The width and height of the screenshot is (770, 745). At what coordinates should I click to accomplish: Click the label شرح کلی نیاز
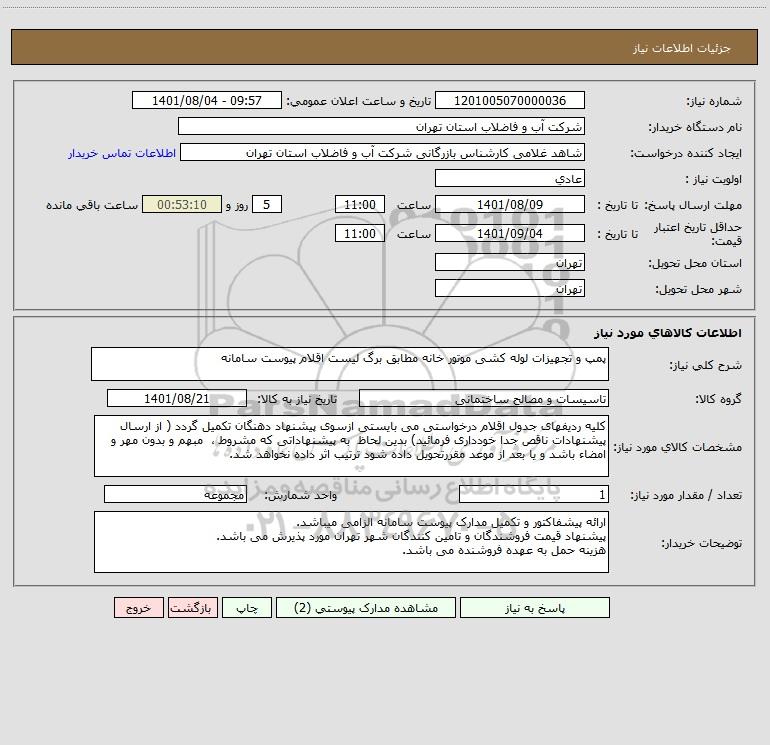706,365
